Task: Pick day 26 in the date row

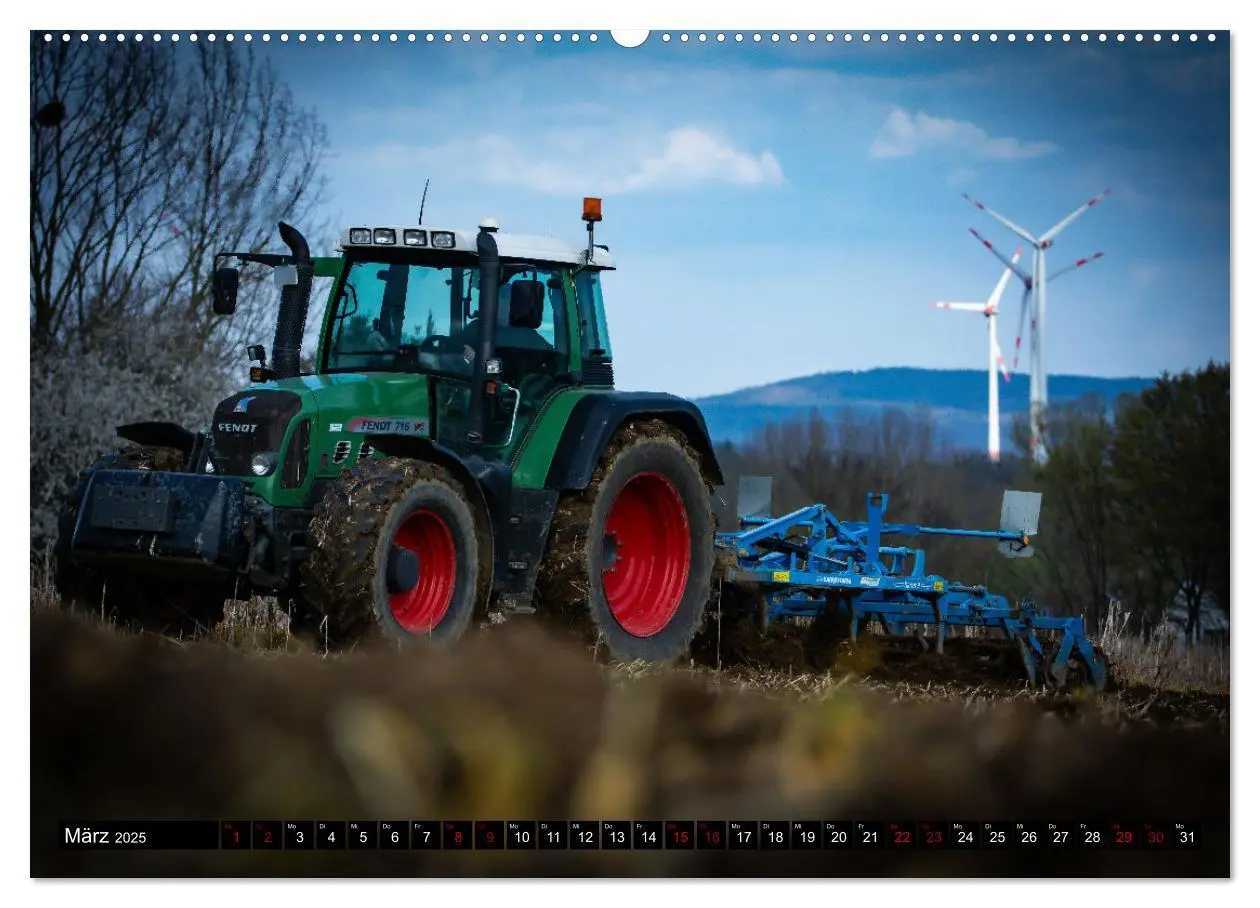Action: (x=1027, y=836)
